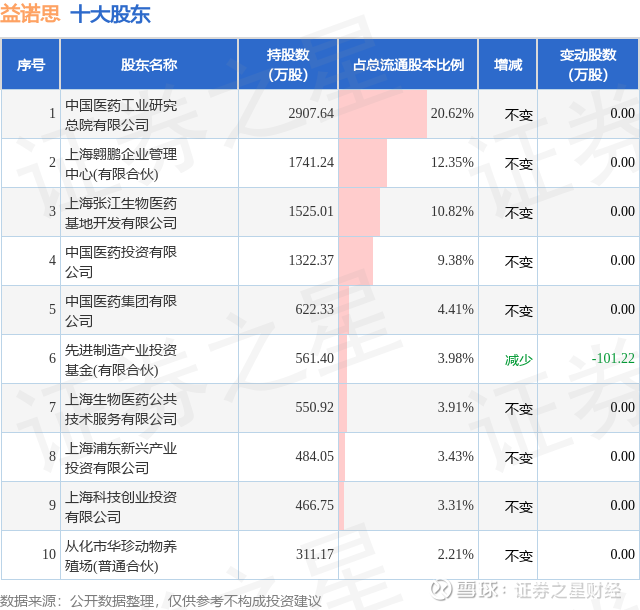
Task: Click shareholder 上海张江生物医药基地开发有限公司
Action: pos(121,213)
